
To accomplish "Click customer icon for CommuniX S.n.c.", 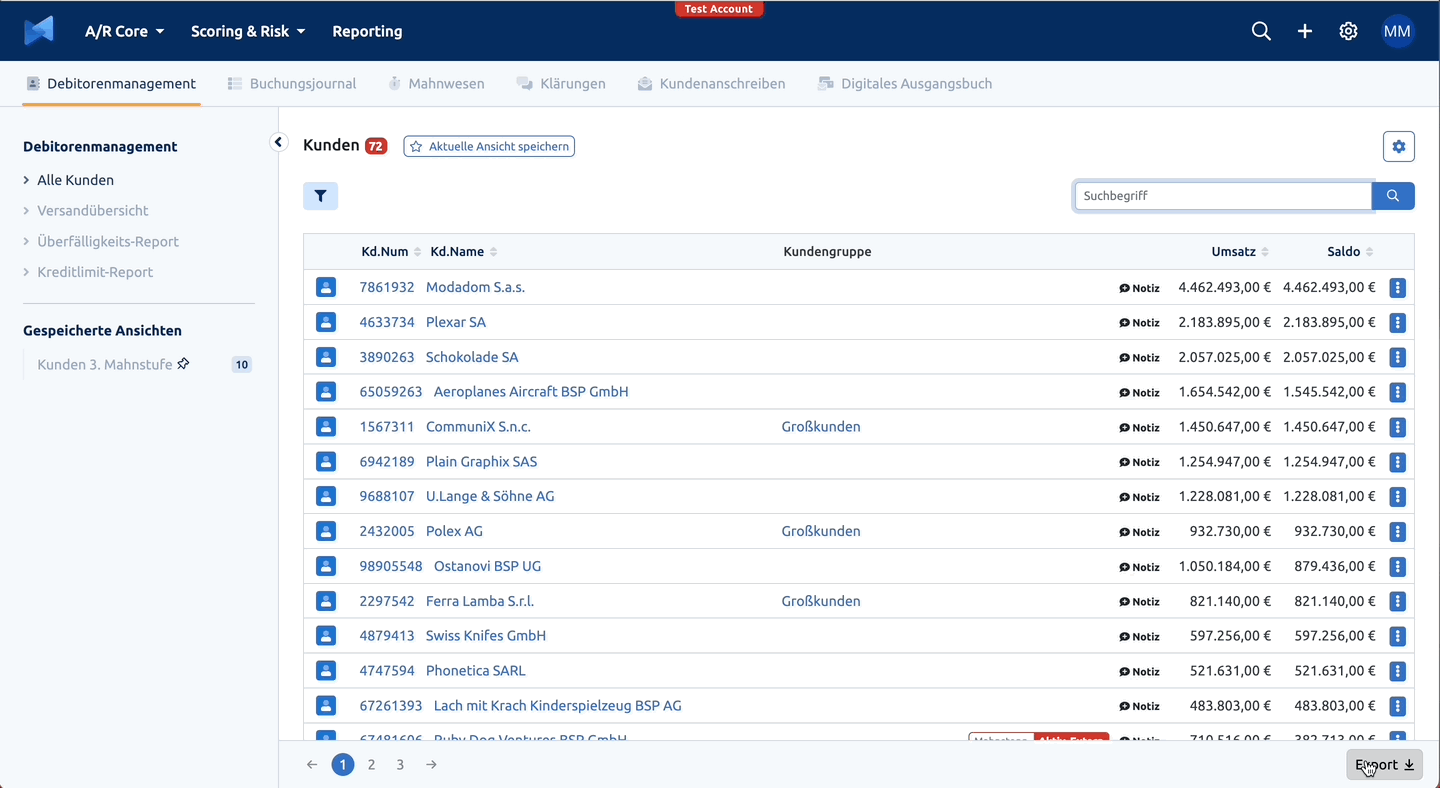I will (326, 427).
